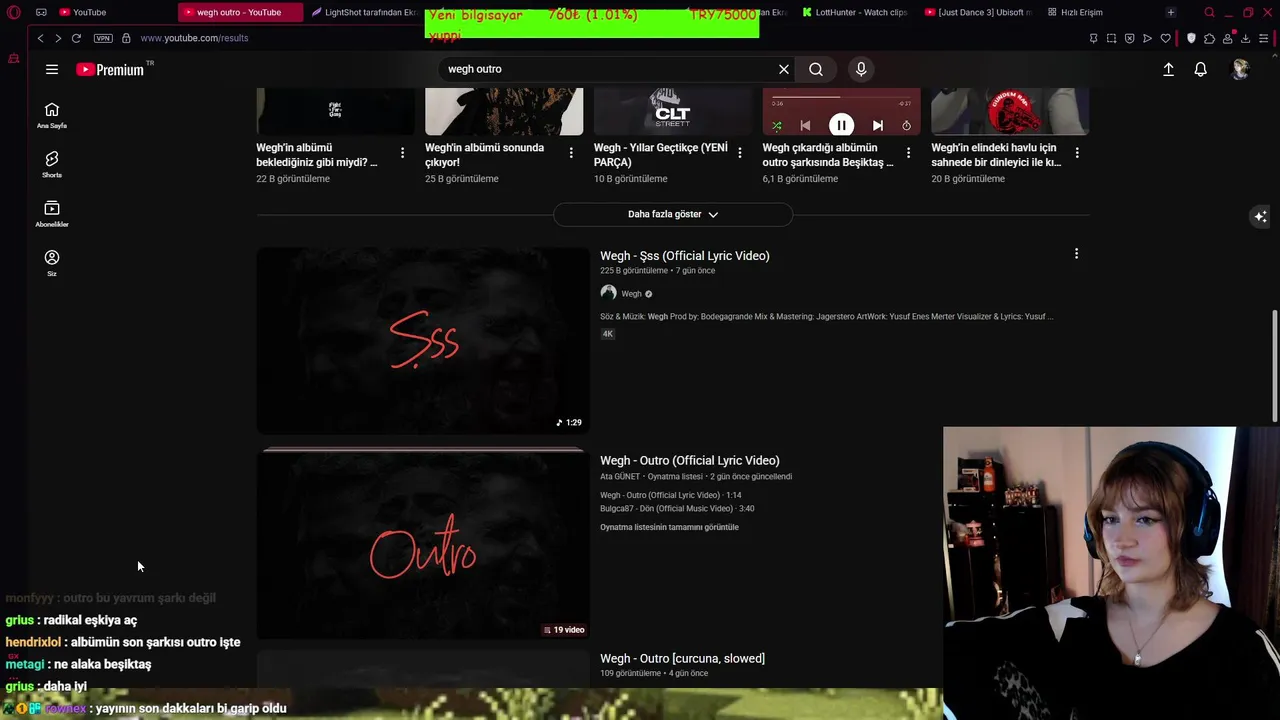Screen dimensions: 1280x720
Task: Start voice search with microphone icon
Action: (861, 69)
